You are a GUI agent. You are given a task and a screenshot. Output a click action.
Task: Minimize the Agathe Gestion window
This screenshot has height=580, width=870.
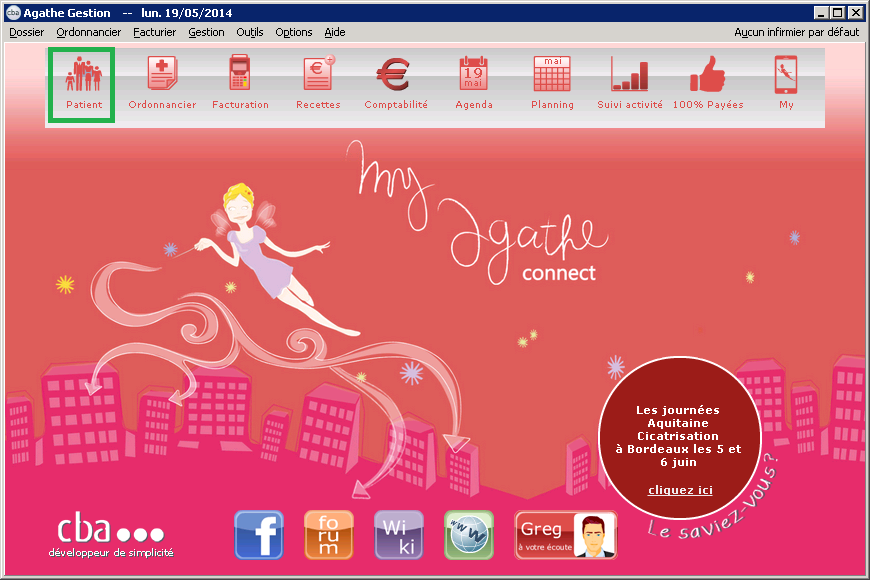[x=821, y=12]
